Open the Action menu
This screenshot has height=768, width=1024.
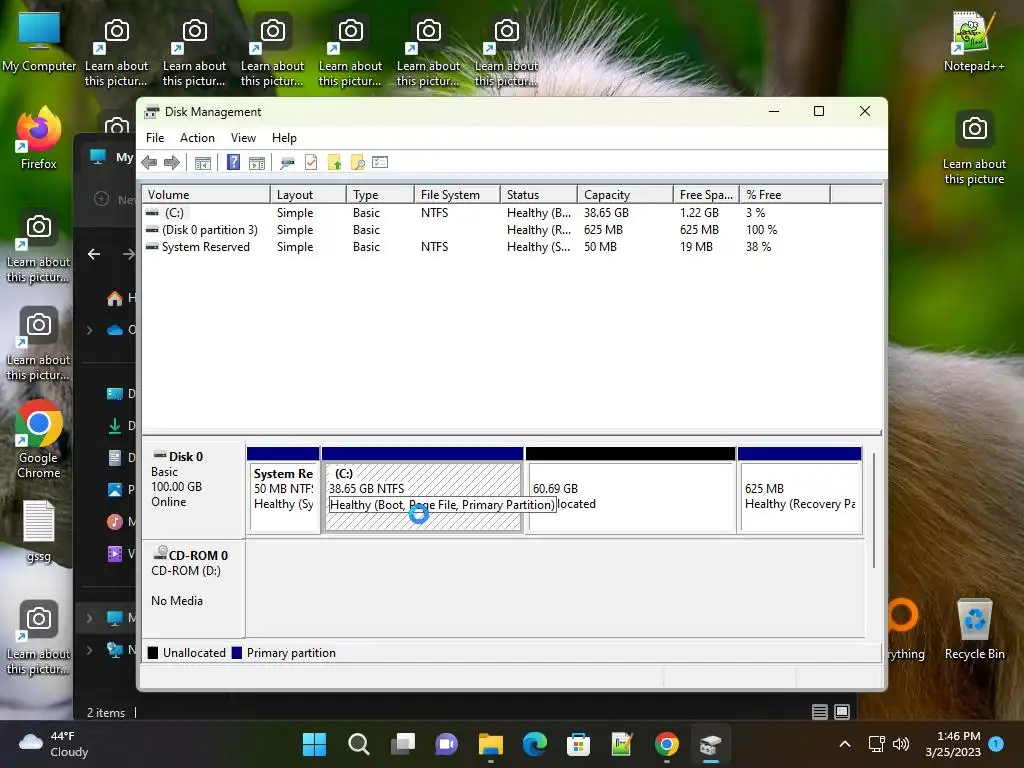[197, 138]
